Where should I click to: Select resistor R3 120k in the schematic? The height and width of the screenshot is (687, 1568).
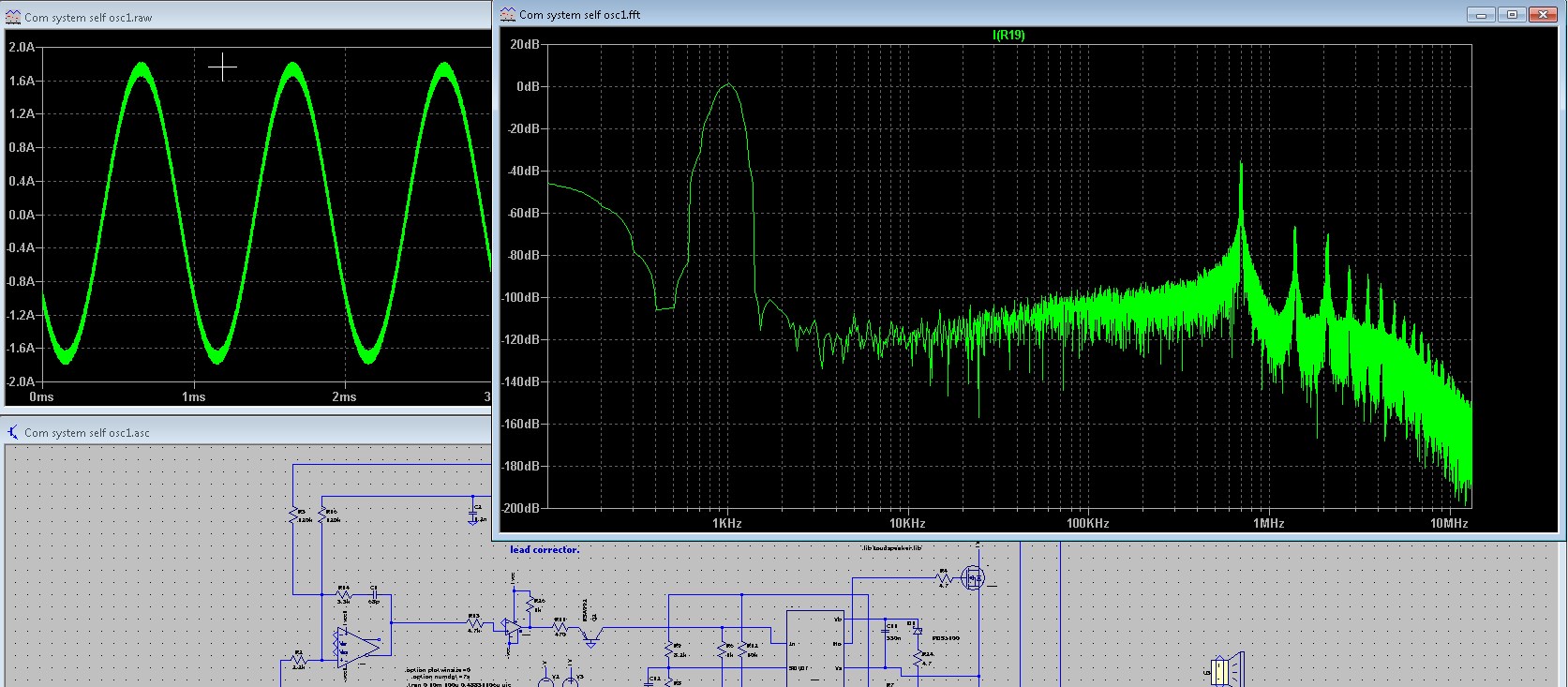point(293,515)
